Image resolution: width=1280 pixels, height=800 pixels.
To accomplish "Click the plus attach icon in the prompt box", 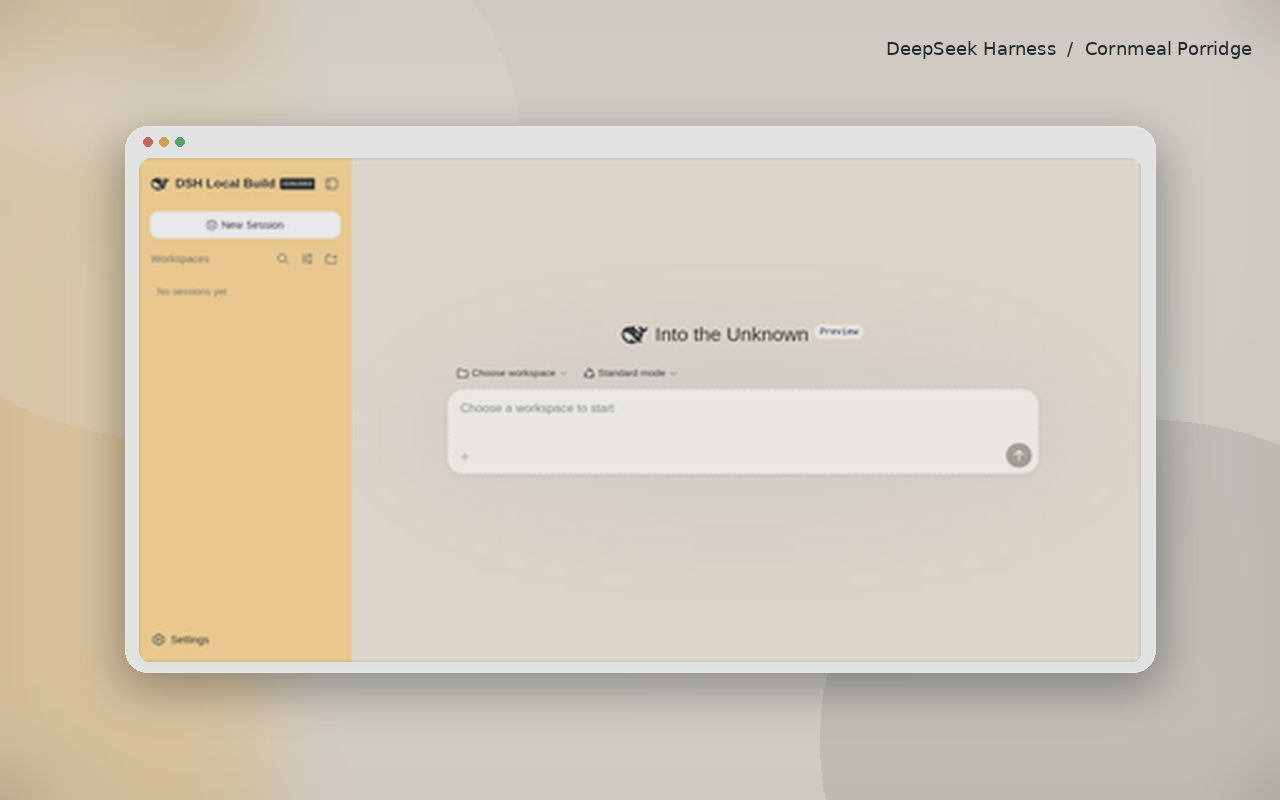I will 465,457.
